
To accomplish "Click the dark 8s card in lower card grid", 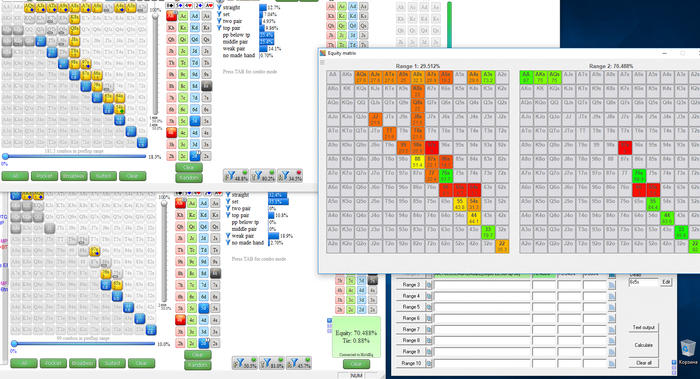I will [x=215, y=273].
